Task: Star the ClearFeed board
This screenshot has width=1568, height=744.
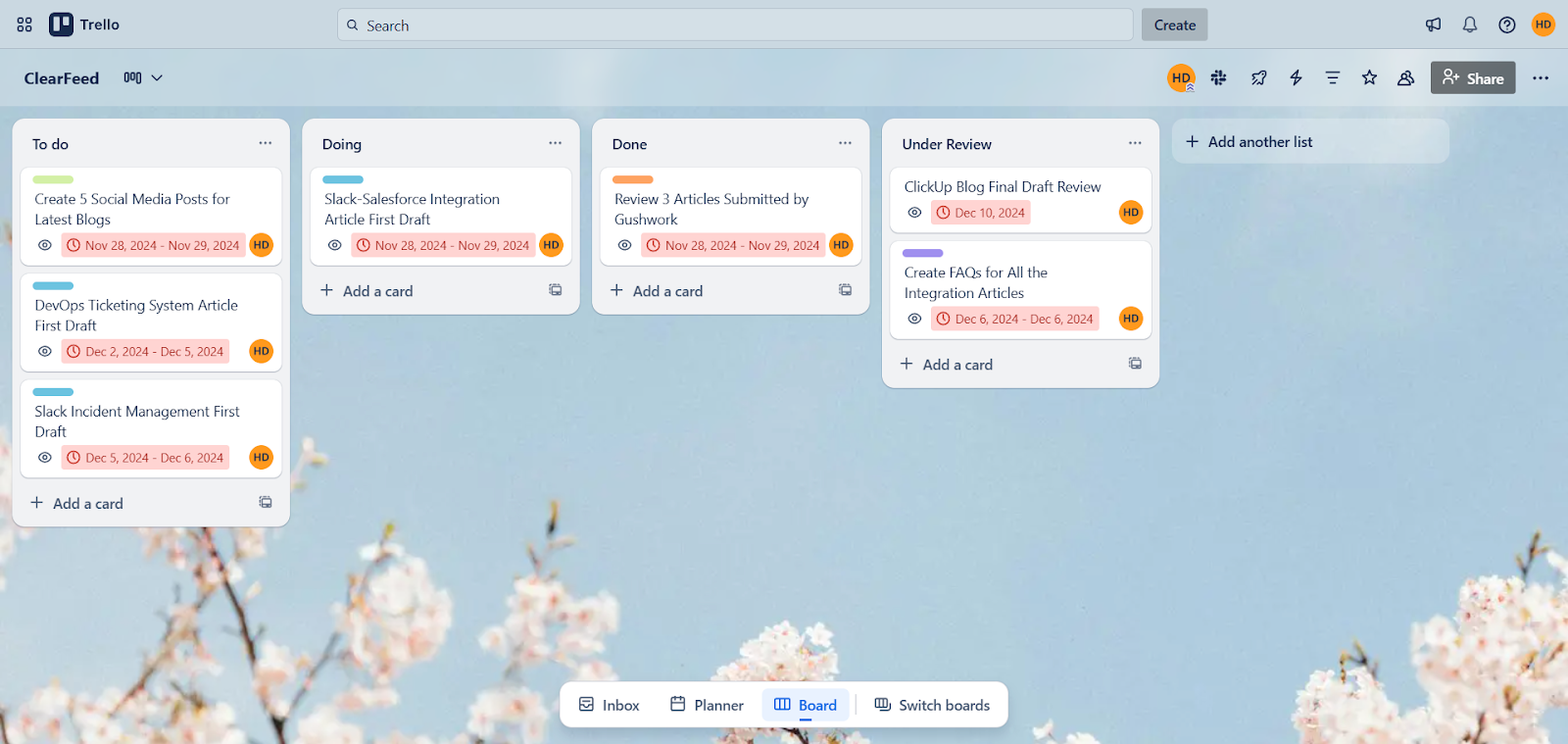Action: [x=1369, y=77]
